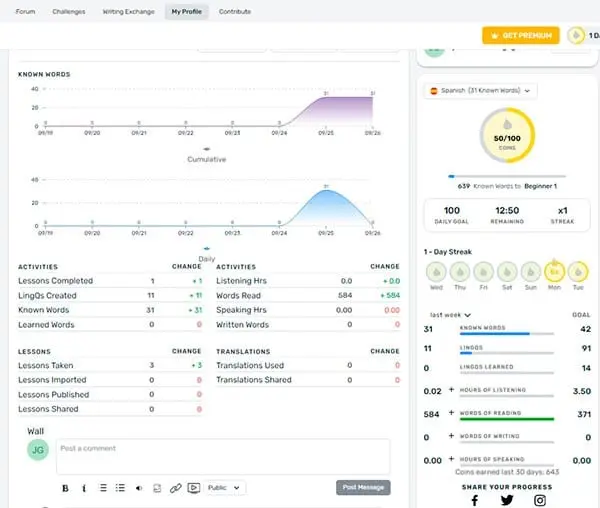Click Coins earned last 30 days text
Screen dimensions: 600x508
507,472
